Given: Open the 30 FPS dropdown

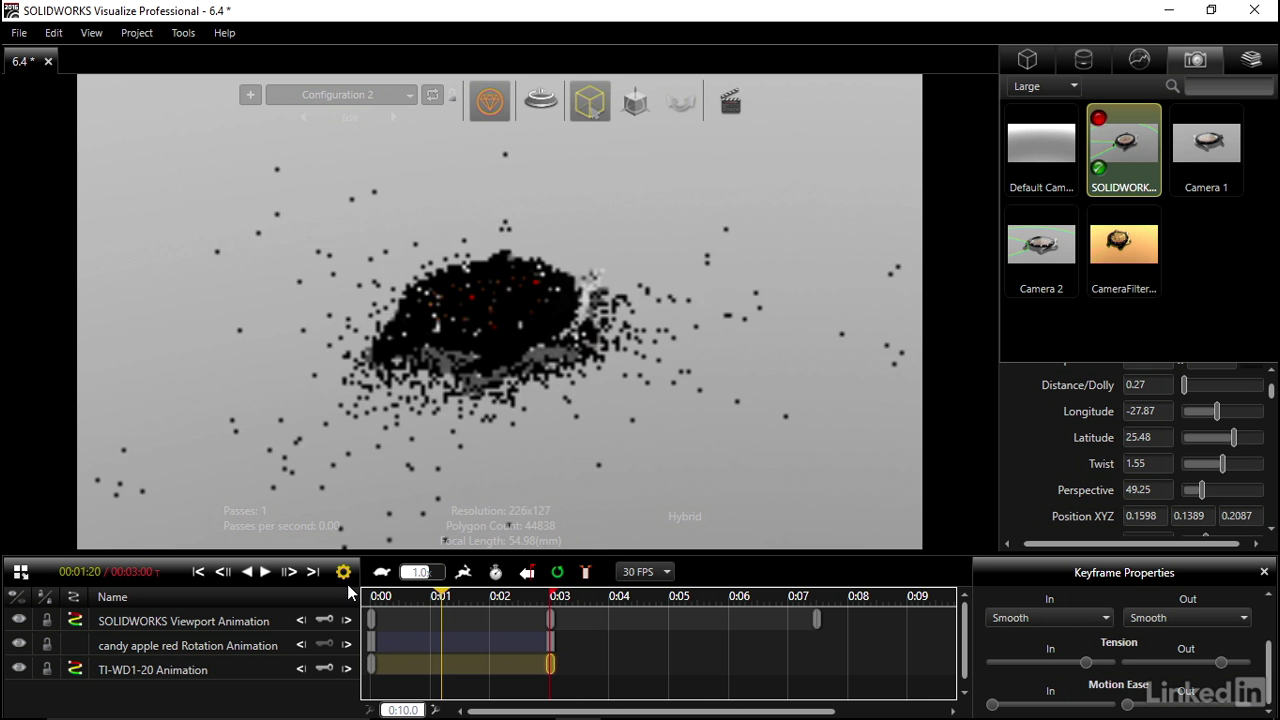Looking at the screenshot, I should (x=645, y=572).
